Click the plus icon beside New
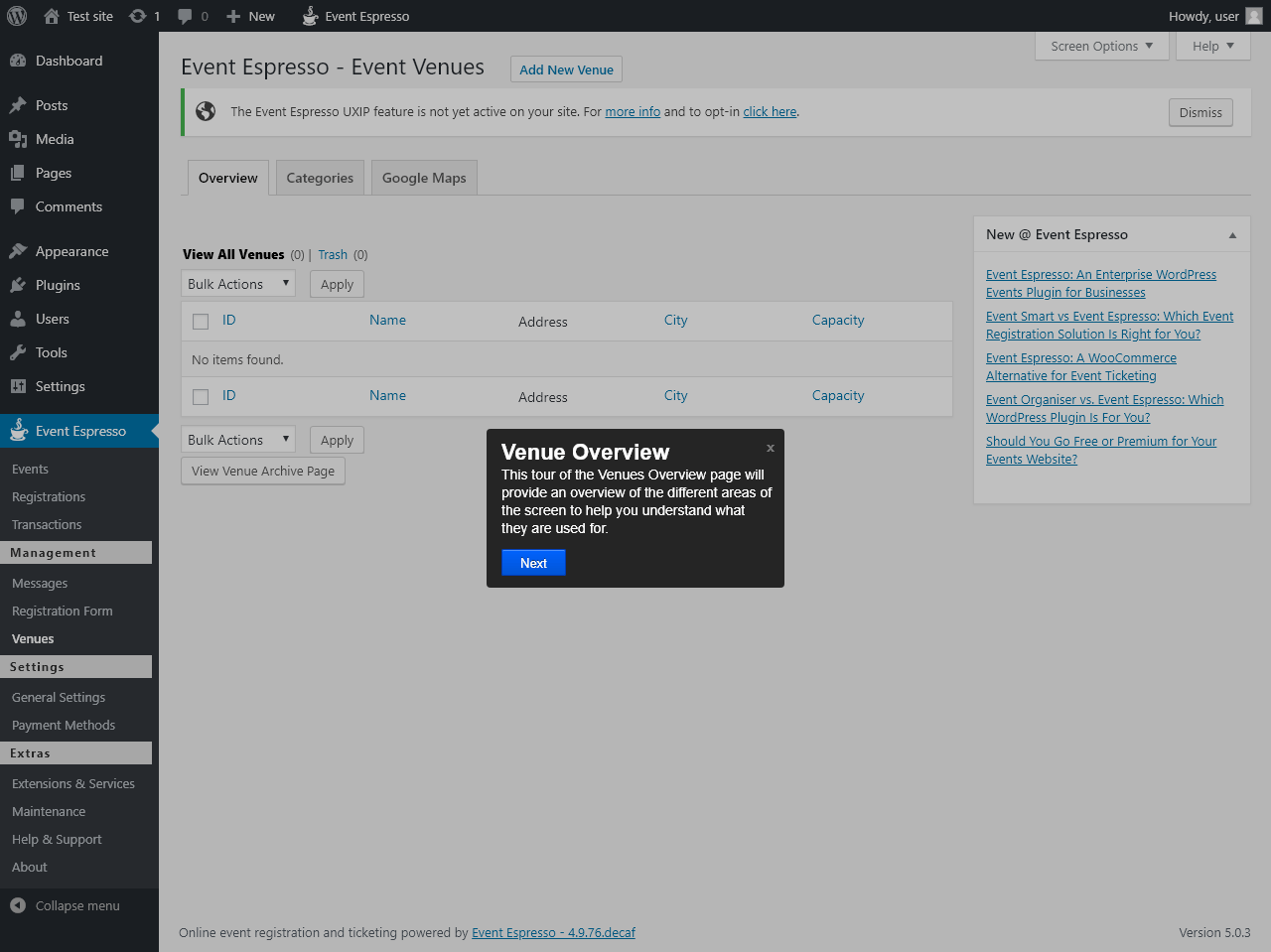Image resolution: width=1271 pixels, height=952 pixels. [233, 16]
